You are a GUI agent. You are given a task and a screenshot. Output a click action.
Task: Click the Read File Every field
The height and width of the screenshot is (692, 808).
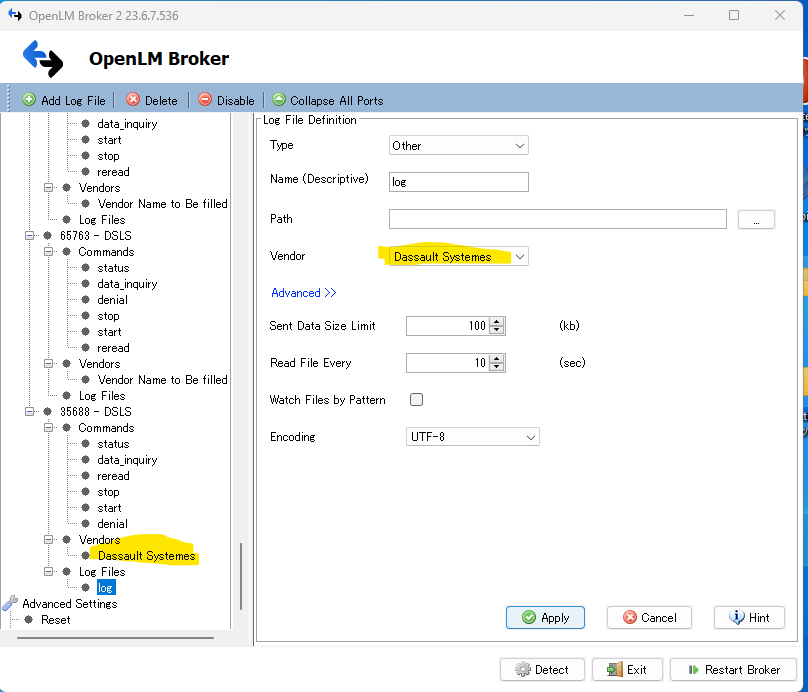(447, 363)
